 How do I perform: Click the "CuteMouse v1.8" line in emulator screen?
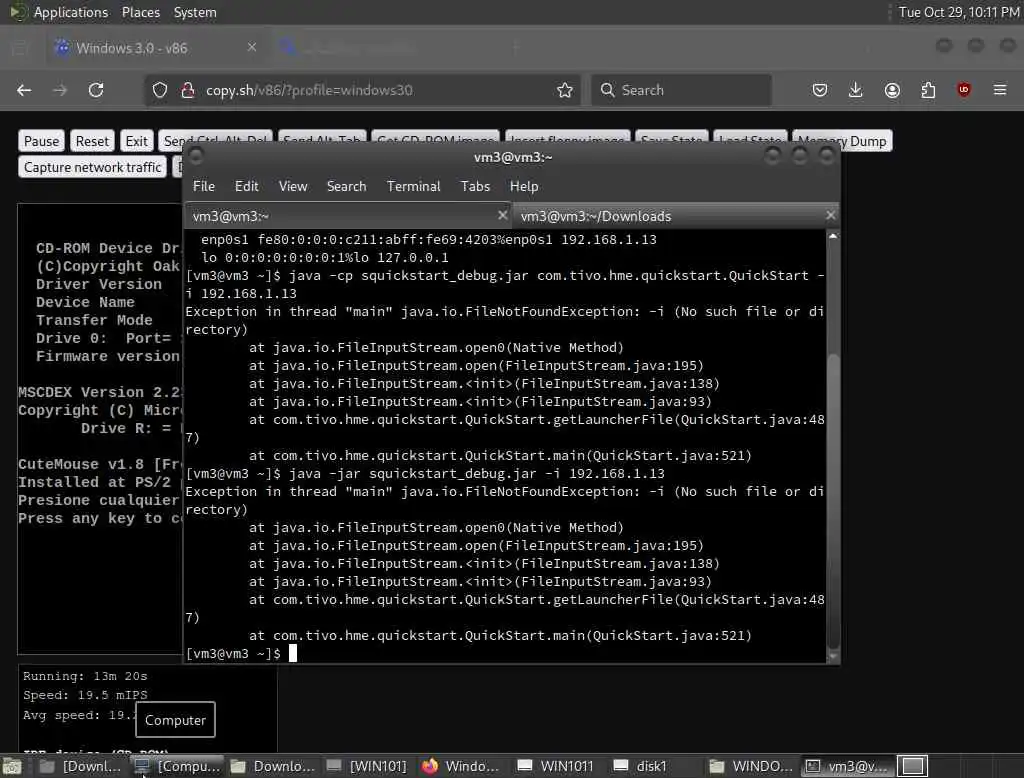101,464
